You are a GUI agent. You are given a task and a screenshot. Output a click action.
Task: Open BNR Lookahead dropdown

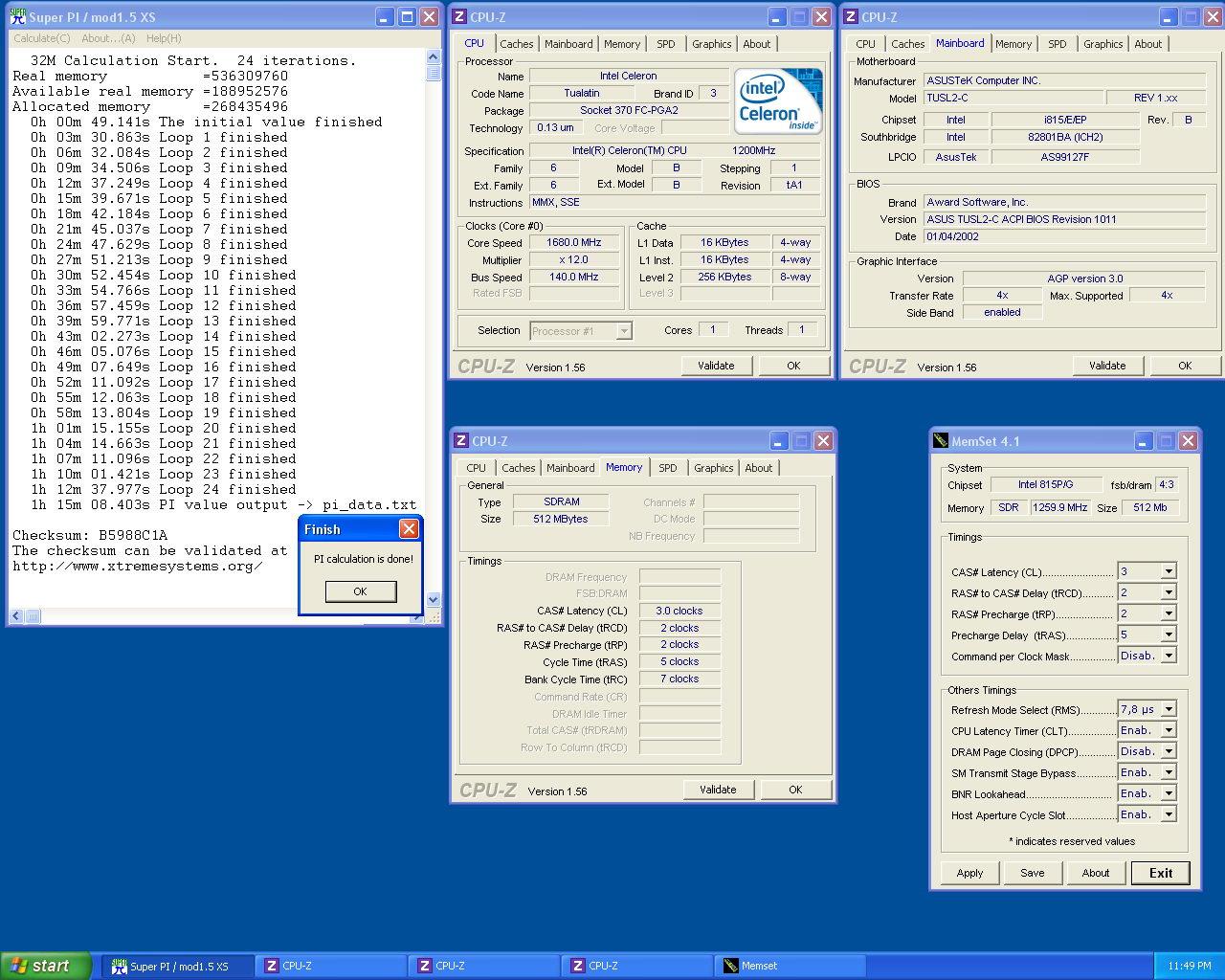point(1169,793)
